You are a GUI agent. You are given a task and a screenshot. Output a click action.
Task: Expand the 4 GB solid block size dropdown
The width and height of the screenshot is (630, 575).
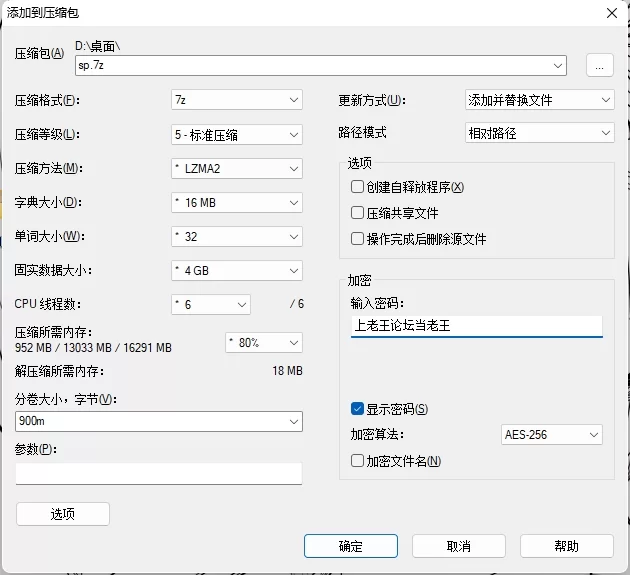pyautogui.click(x=236, y=270)
